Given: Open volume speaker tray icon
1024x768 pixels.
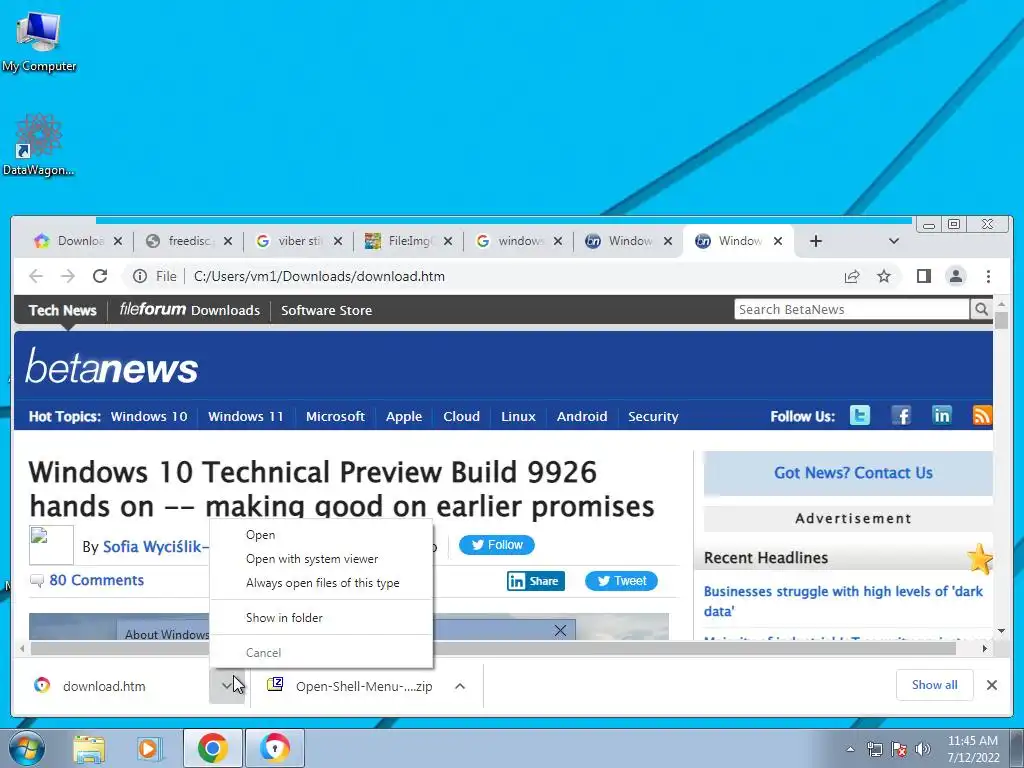Looking at the screenshot, I should click(923, 749).
